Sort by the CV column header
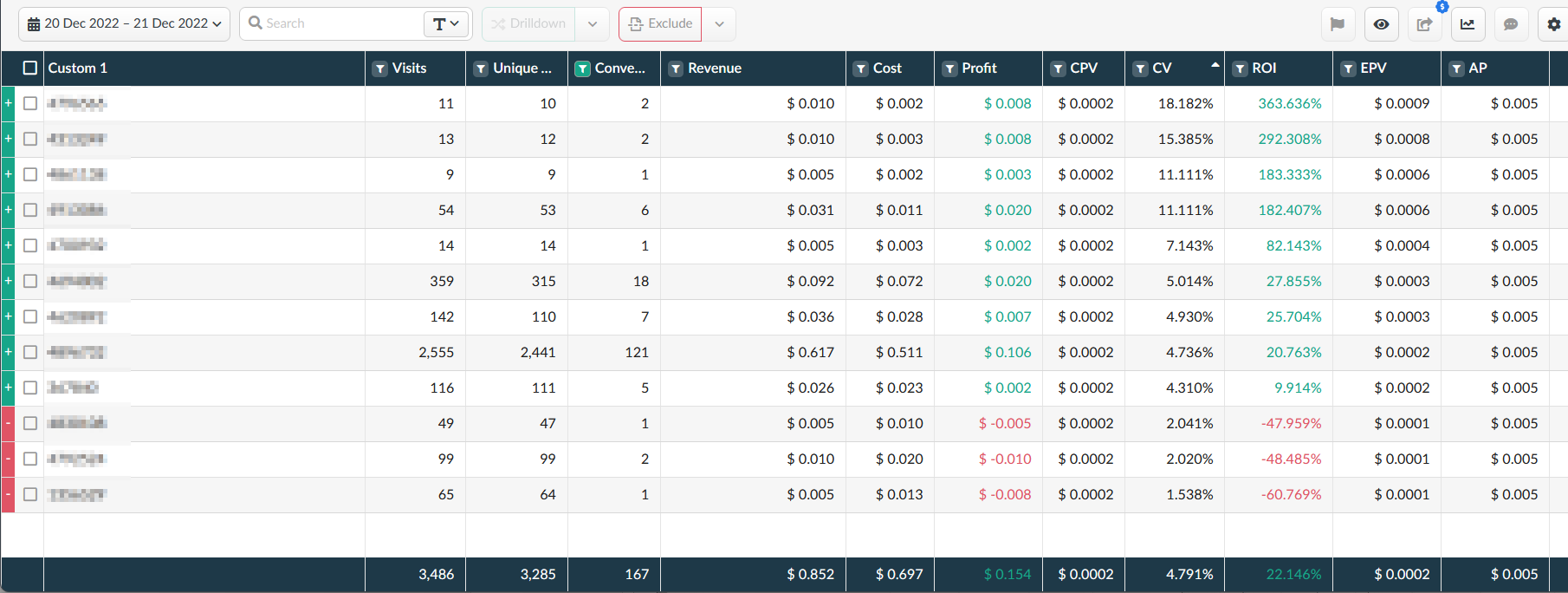The height and width of the screenshot is (593, 1568). 1162,68
